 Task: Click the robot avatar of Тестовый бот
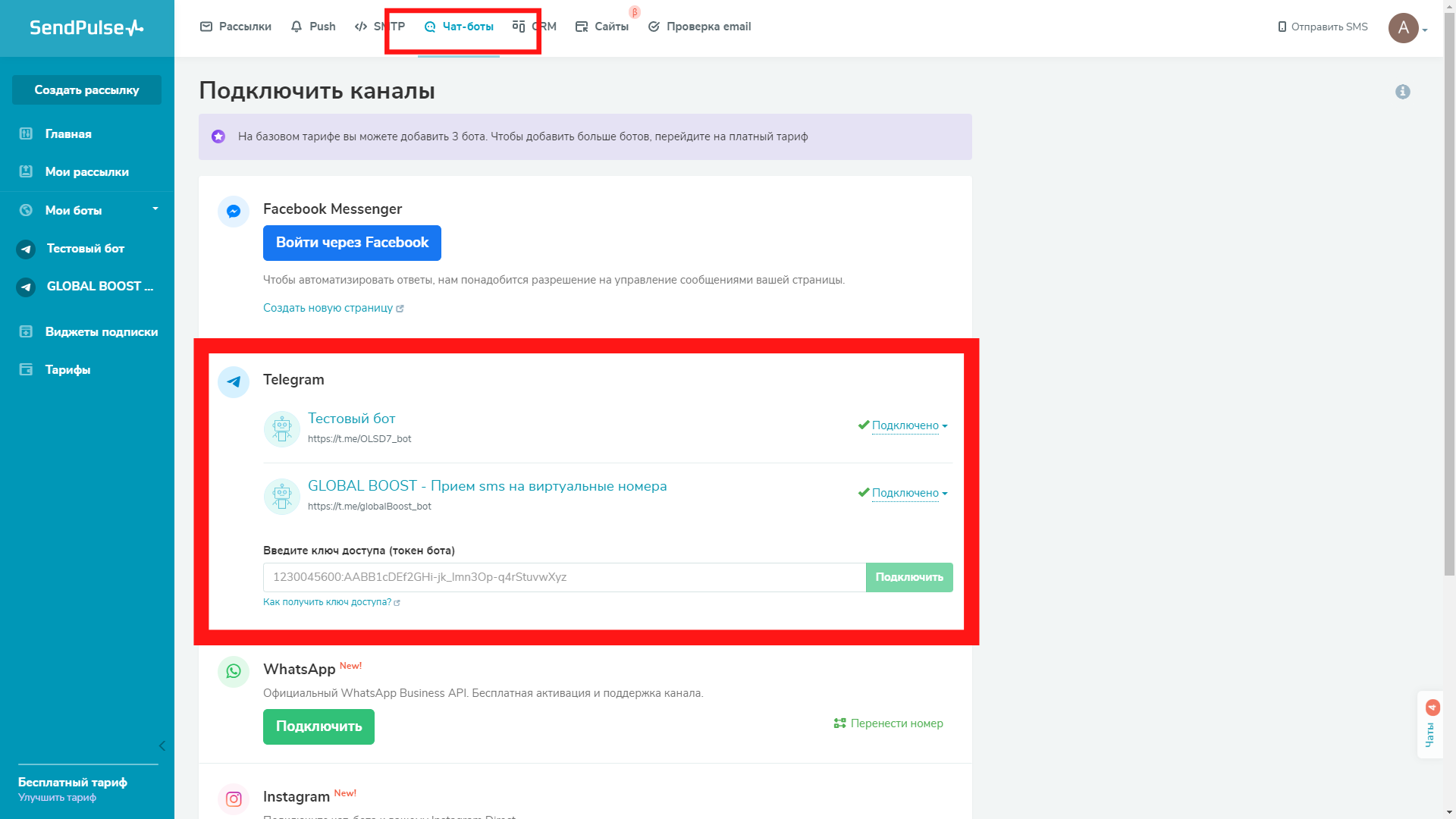(x=282, y=429)
